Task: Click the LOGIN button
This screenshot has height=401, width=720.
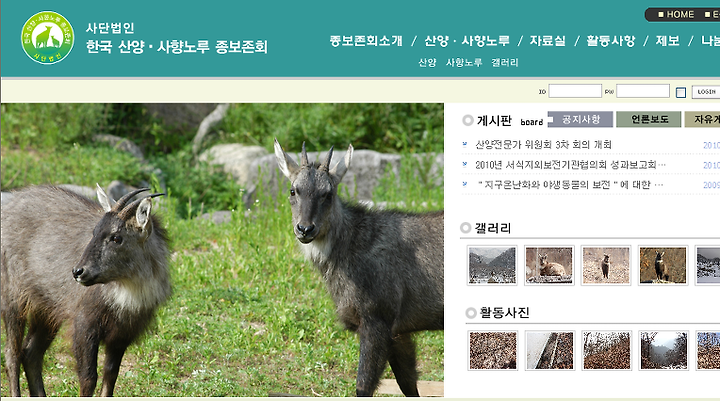Action: click(x=706, y=92)
